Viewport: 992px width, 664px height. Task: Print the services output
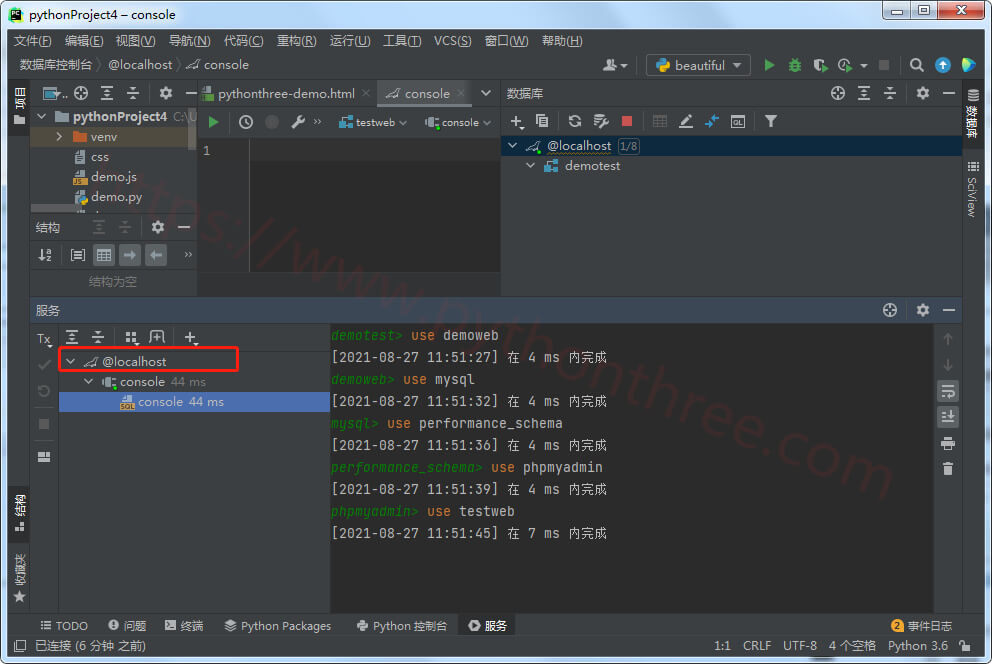pyautogui.click(x=947, y=443)
